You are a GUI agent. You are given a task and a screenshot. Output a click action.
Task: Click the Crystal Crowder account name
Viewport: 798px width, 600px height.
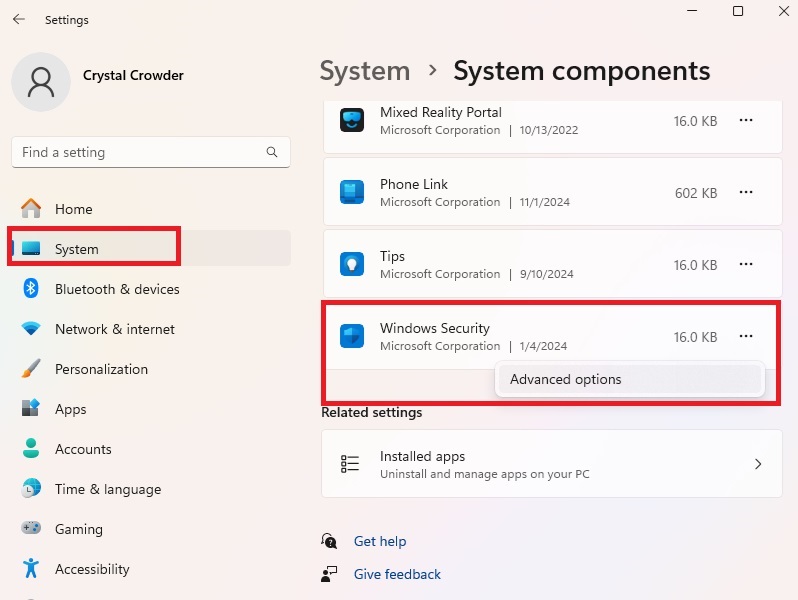tap(133, 75)
